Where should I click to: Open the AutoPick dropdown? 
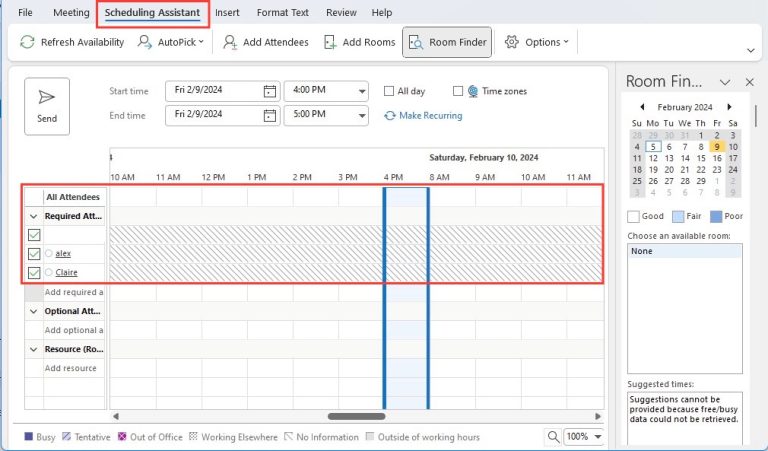170,42
